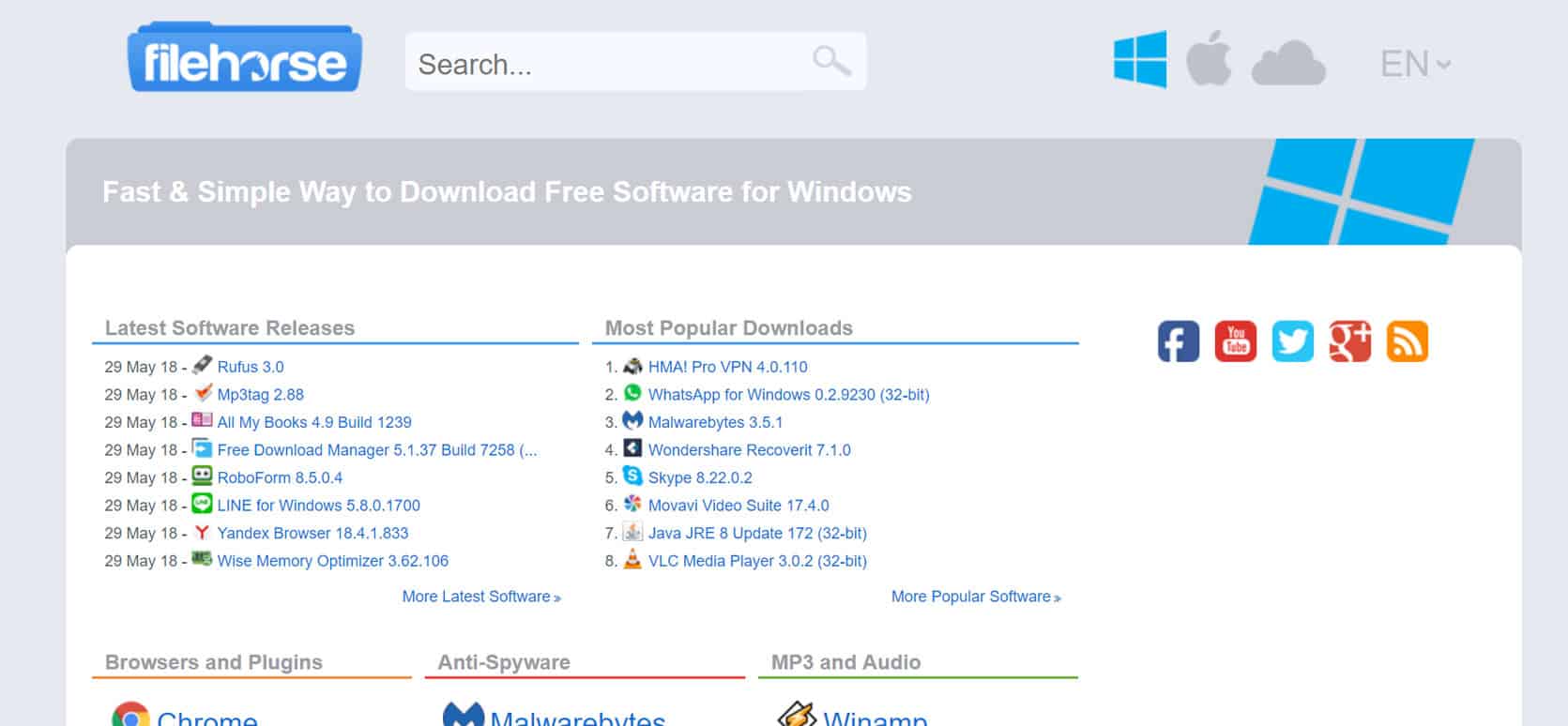Viewport: 1568px width, 726px height.
Task: Click the Mp3tag app icon
Action: [202, 393]
